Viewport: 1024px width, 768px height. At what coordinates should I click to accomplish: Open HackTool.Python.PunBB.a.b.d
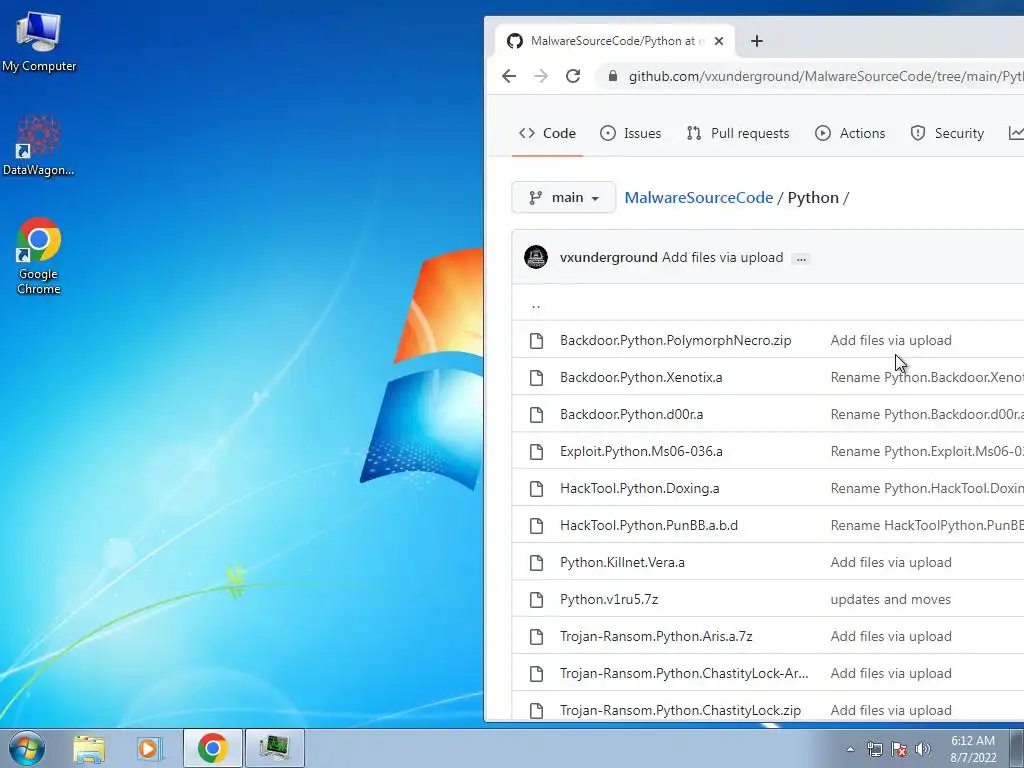point(648,525)
